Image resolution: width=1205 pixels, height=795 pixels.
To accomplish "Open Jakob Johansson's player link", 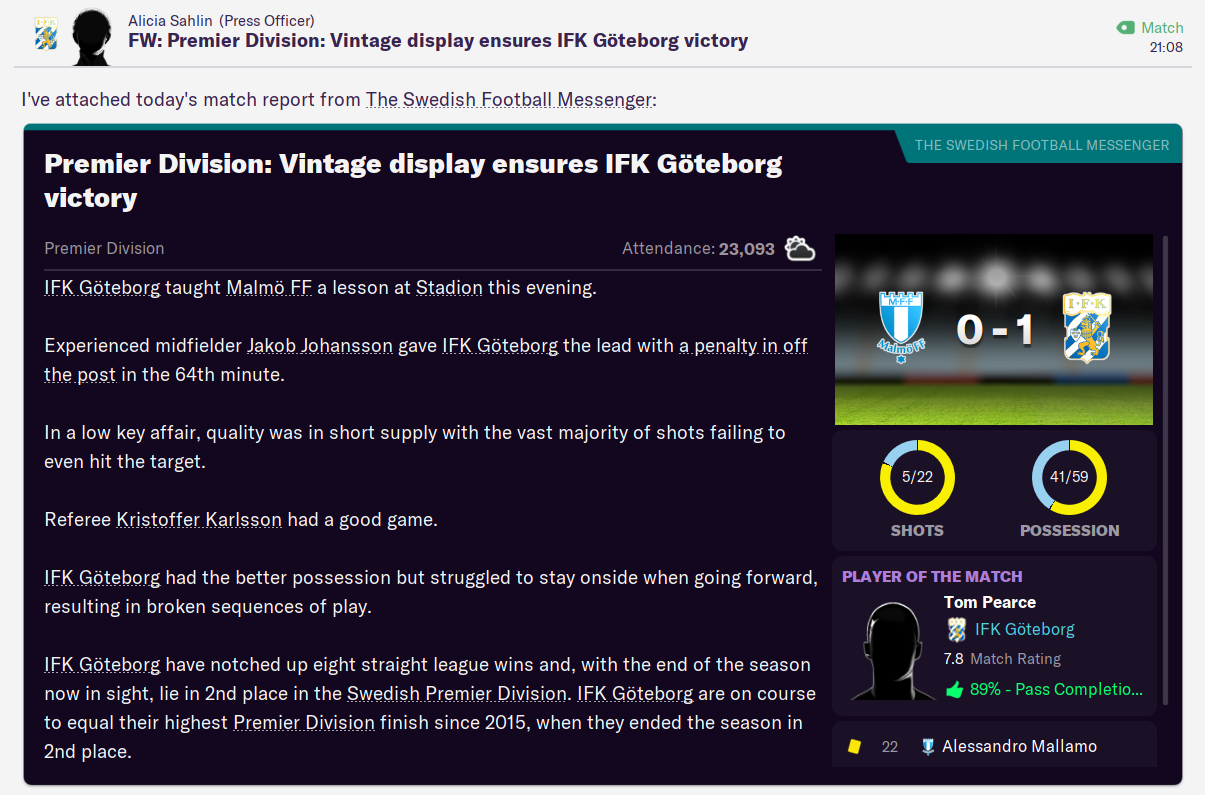I will click(x=320, y=346).
